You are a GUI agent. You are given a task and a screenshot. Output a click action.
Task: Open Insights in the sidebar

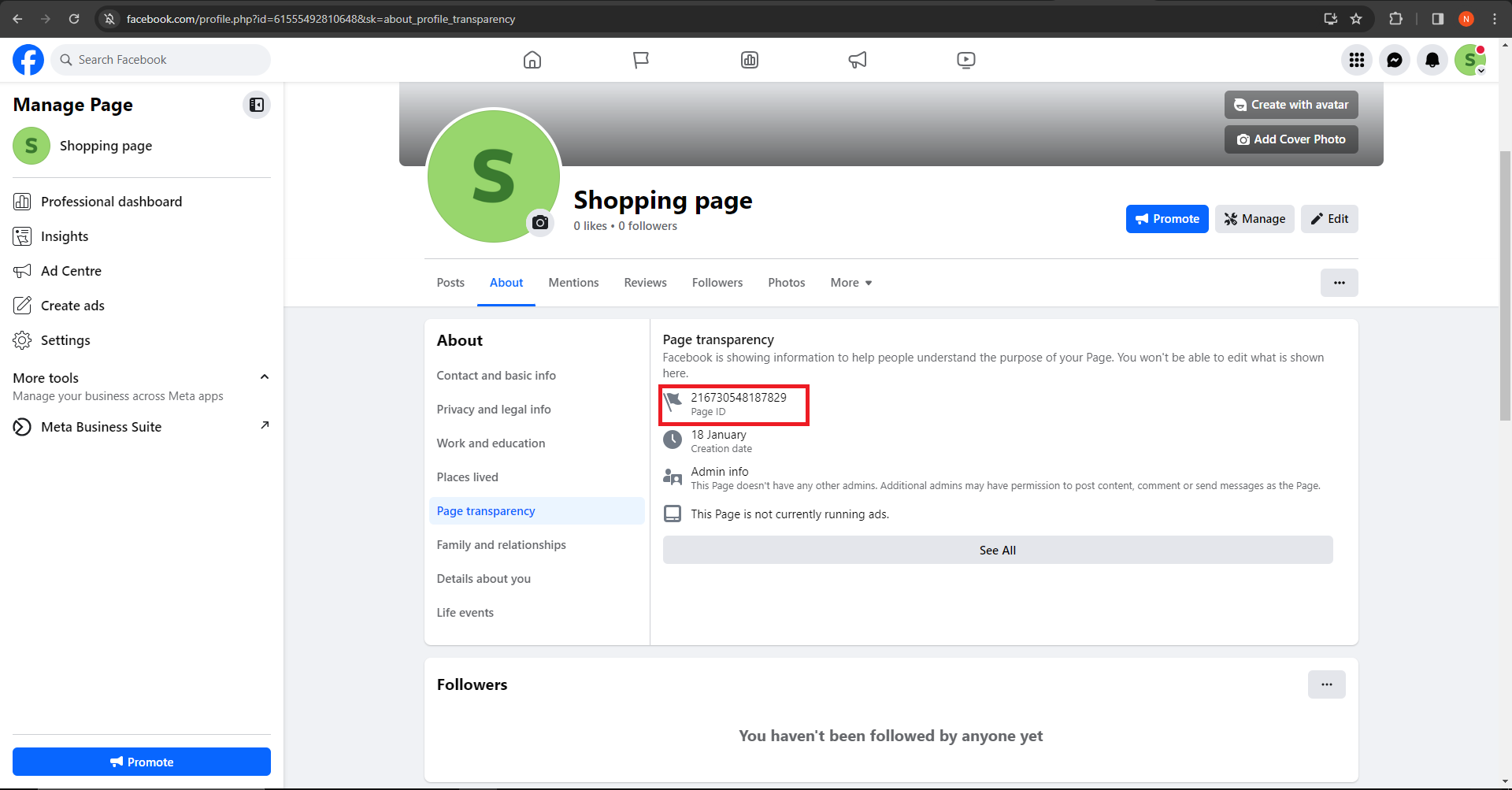click(142, 236)
